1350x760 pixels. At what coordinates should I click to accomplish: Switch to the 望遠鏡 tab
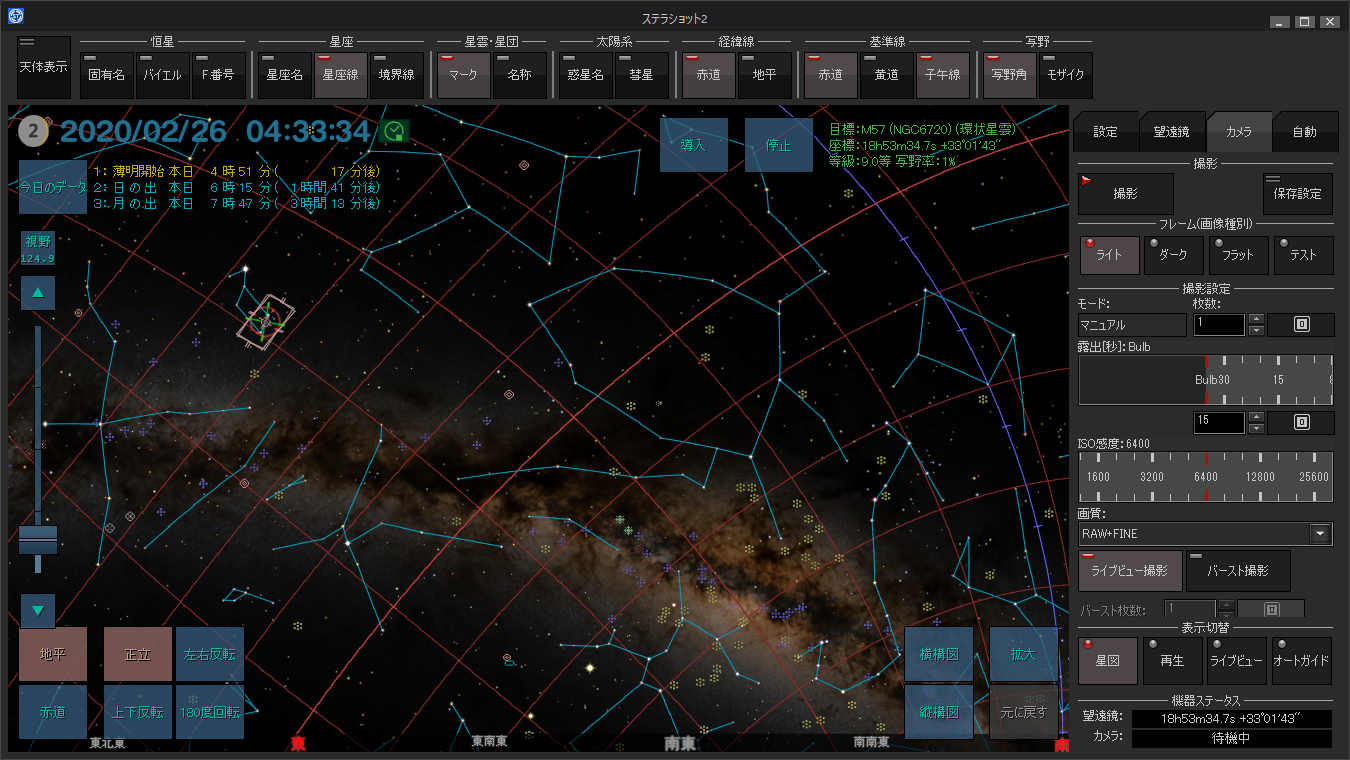click(1171, 132)
